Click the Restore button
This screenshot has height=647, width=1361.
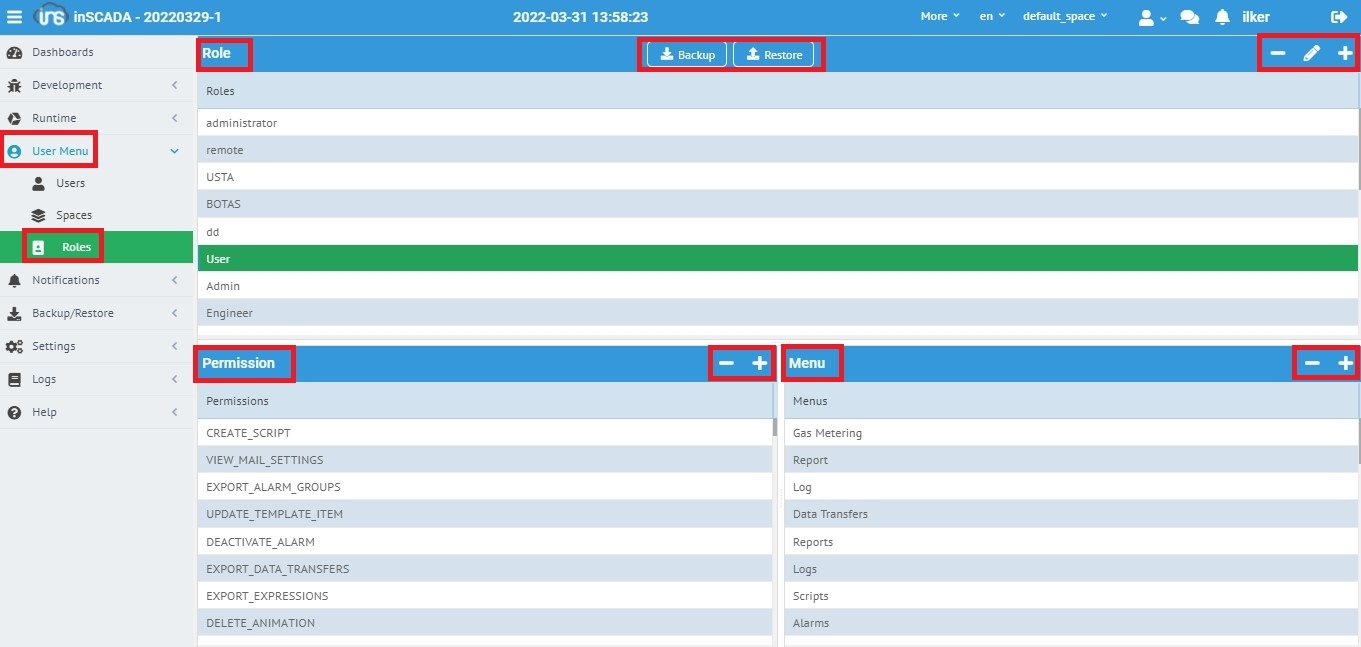(773, 55)
